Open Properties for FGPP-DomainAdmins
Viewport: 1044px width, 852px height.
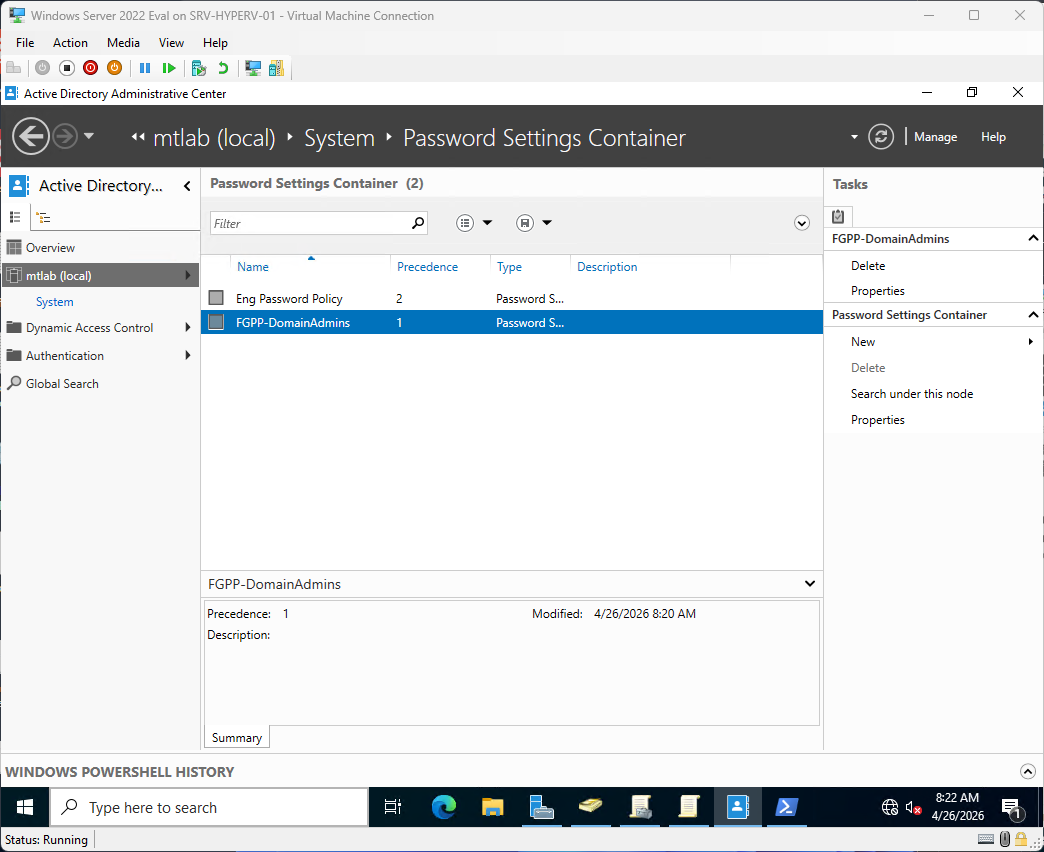[878, 291]
